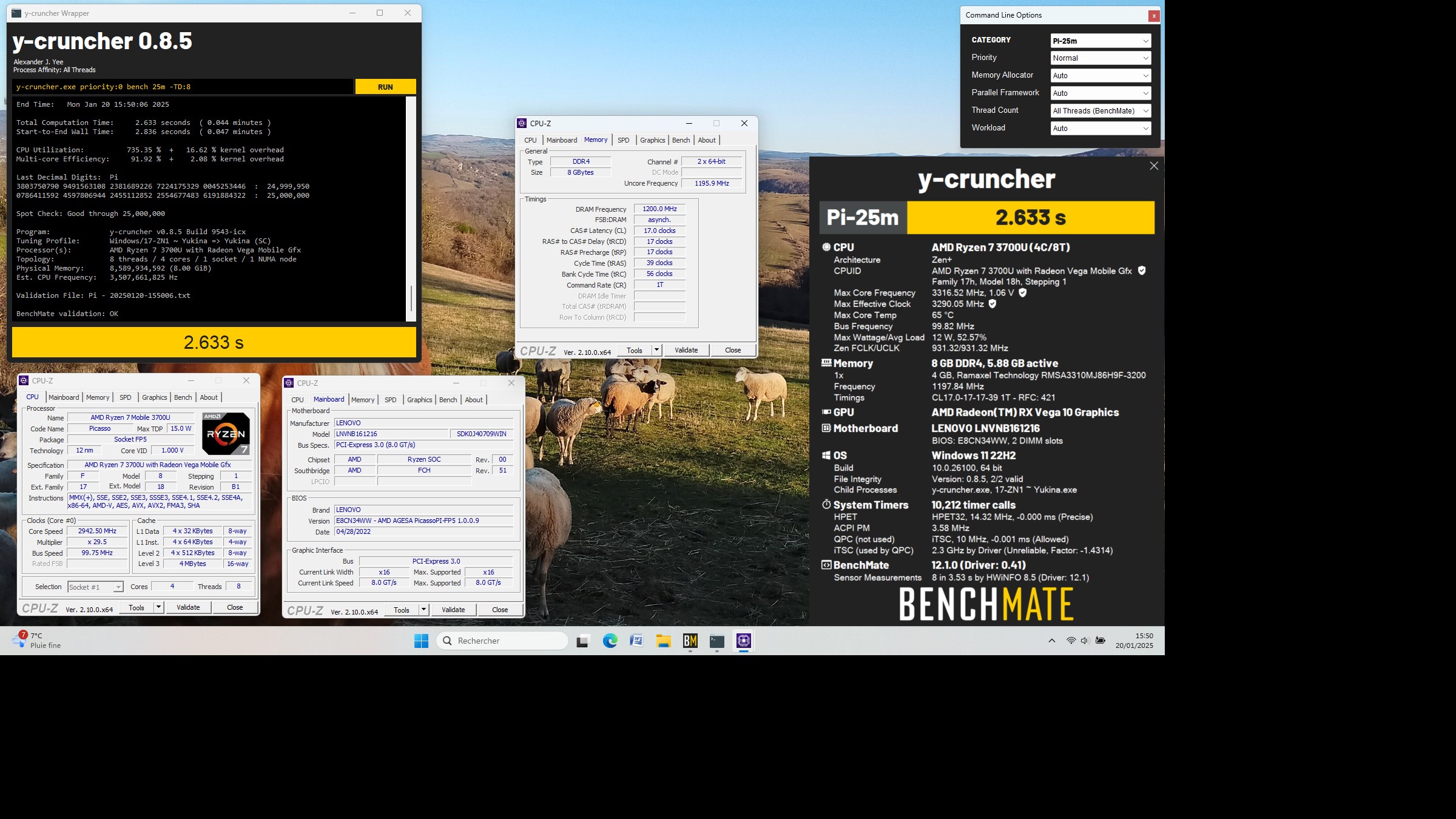Open Task View from the taskbar

[x=583, y=641]
